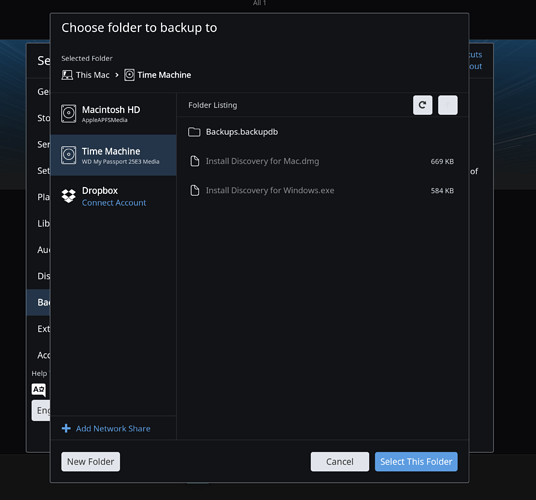Select Macintosh HD drive

pos(113,114)
